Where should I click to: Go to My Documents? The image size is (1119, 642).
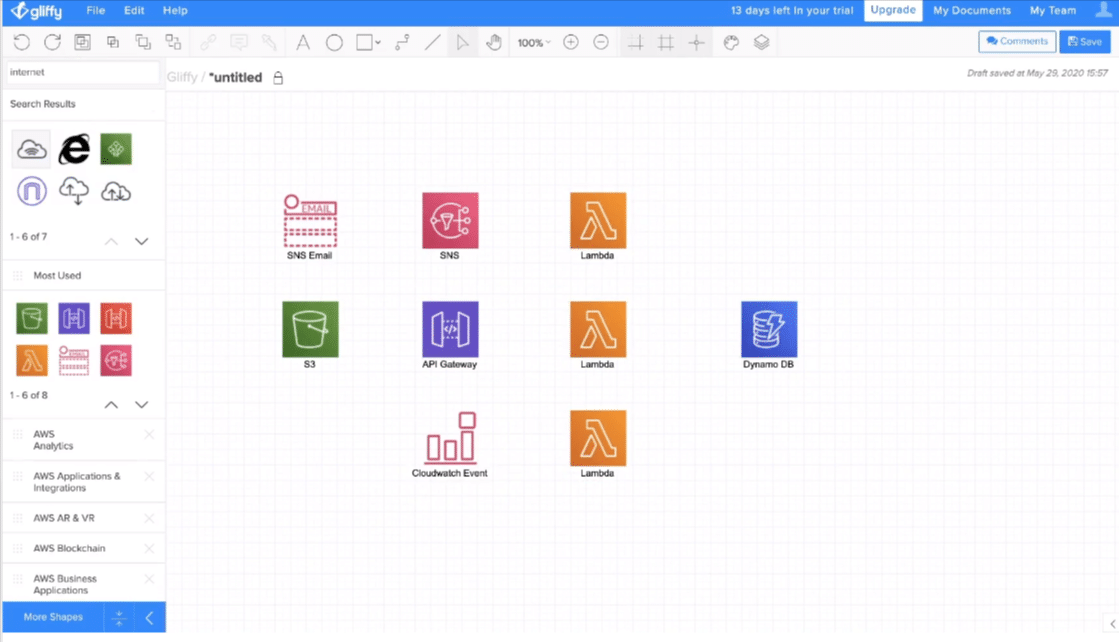point(972,11)
